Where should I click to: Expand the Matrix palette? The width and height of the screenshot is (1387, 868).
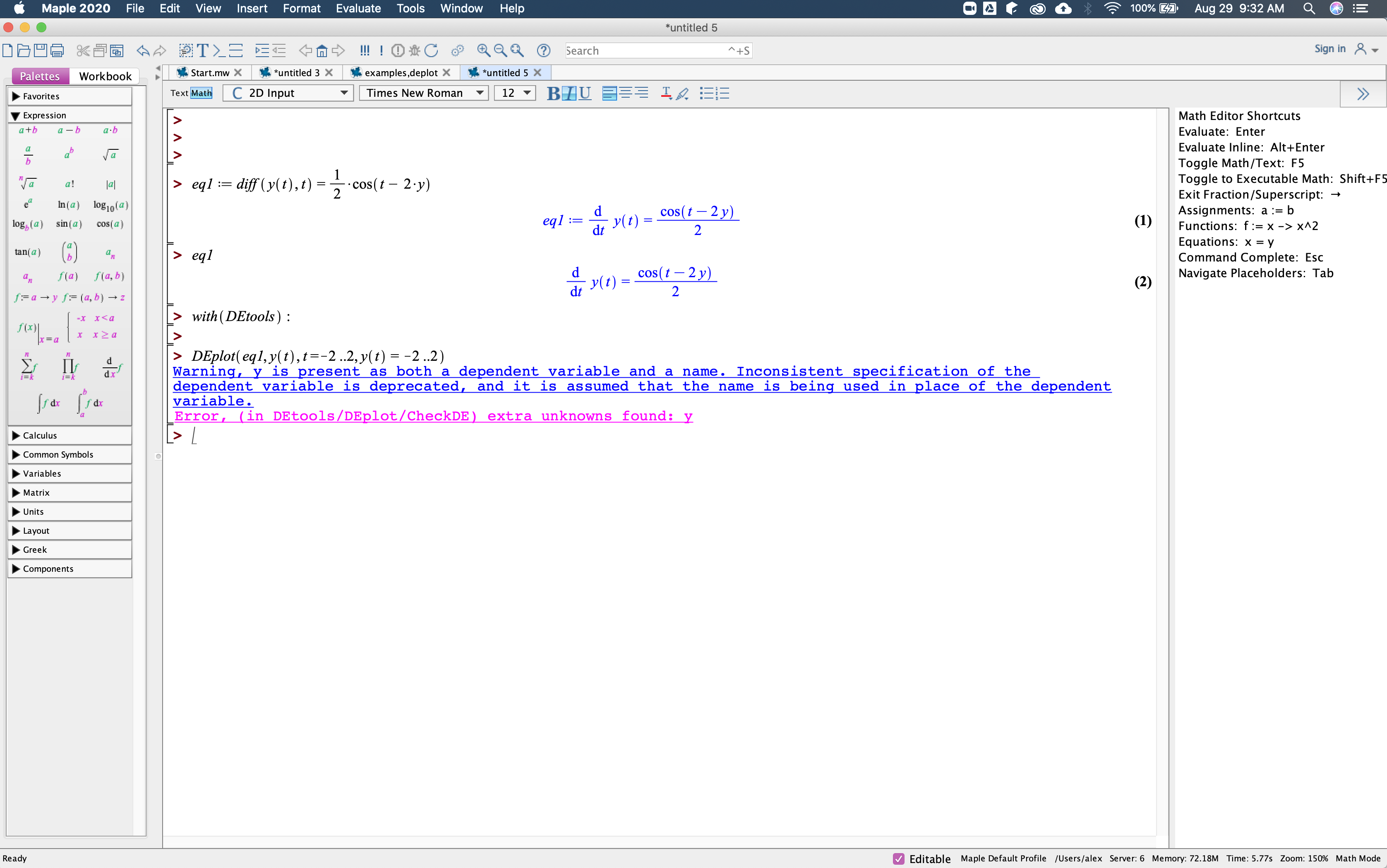pyautogui.click(x=70, y=493)
